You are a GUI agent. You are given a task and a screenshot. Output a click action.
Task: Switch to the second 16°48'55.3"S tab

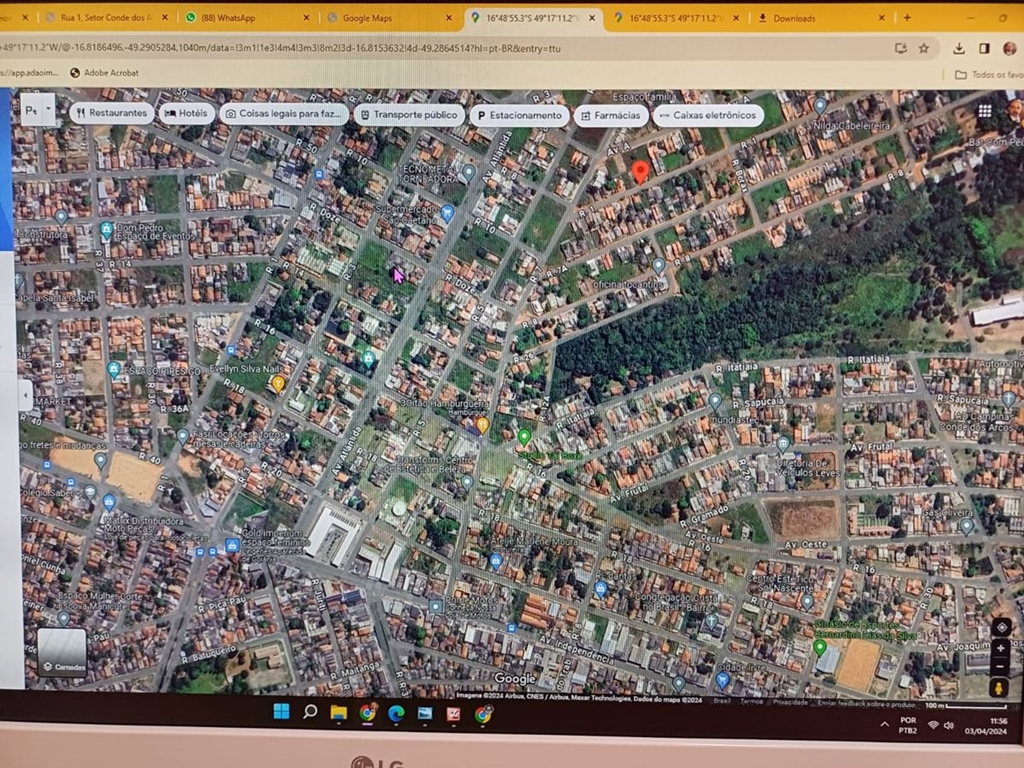click(676, 18)
